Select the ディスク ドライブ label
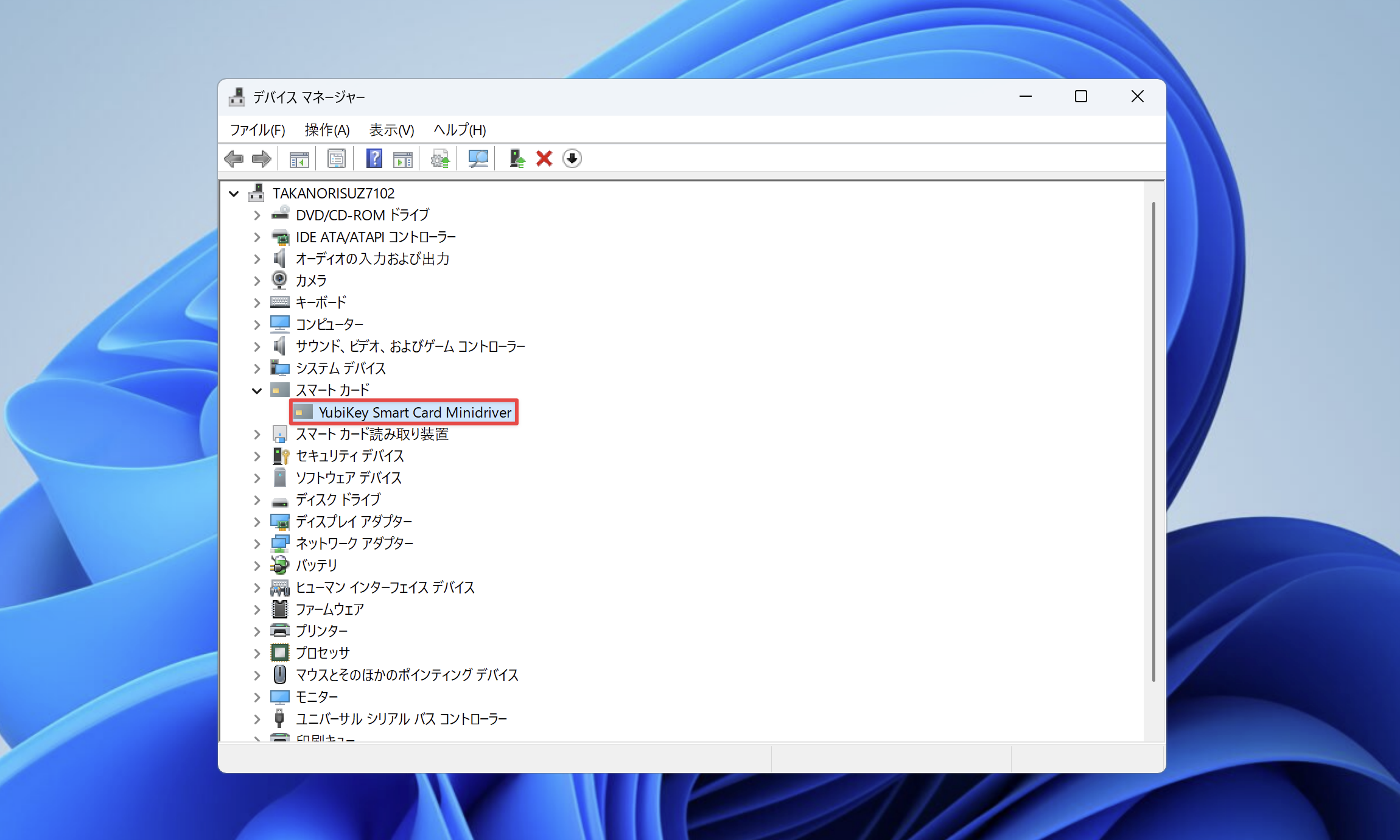 (338, 500)
